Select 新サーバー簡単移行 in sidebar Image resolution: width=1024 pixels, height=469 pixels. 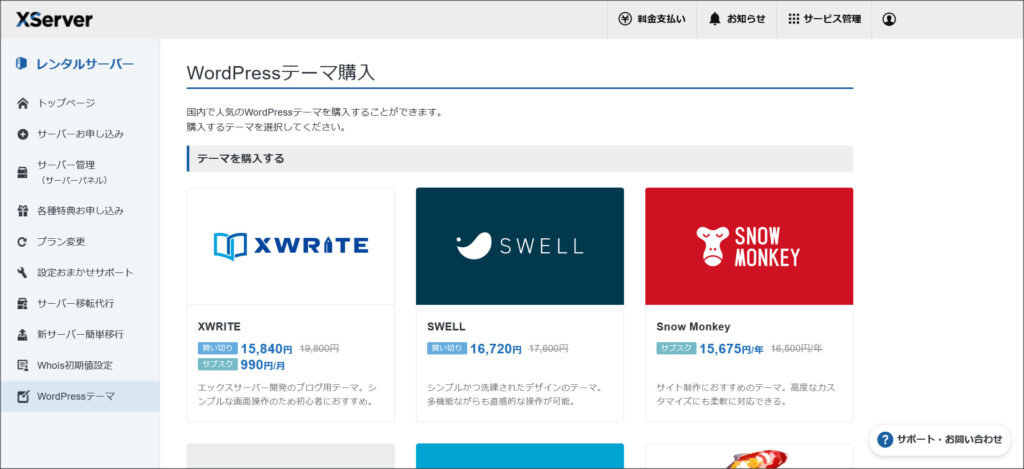tap(80, 334)
